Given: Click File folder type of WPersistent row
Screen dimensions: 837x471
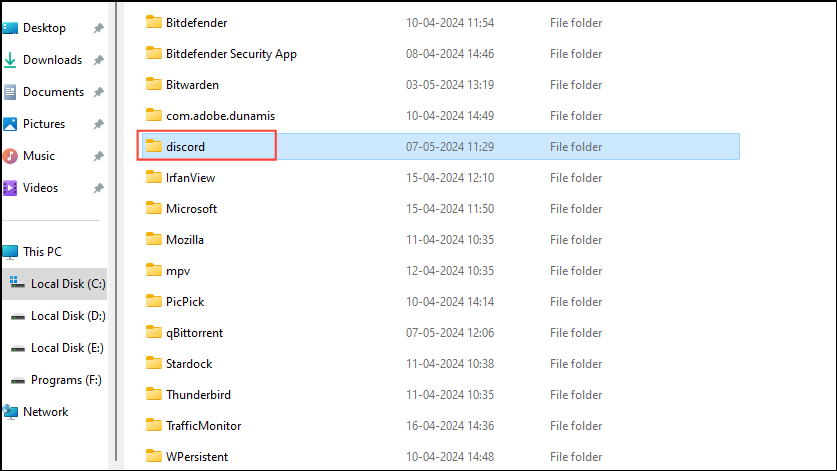Looking at the screenshot, I should 576,457.
